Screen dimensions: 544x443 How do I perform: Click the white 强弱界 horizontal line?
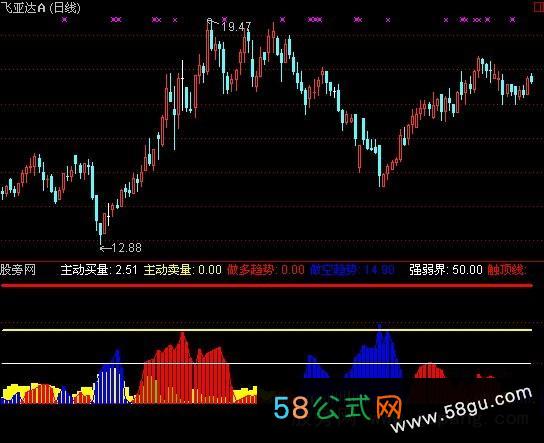pos(266,363)
